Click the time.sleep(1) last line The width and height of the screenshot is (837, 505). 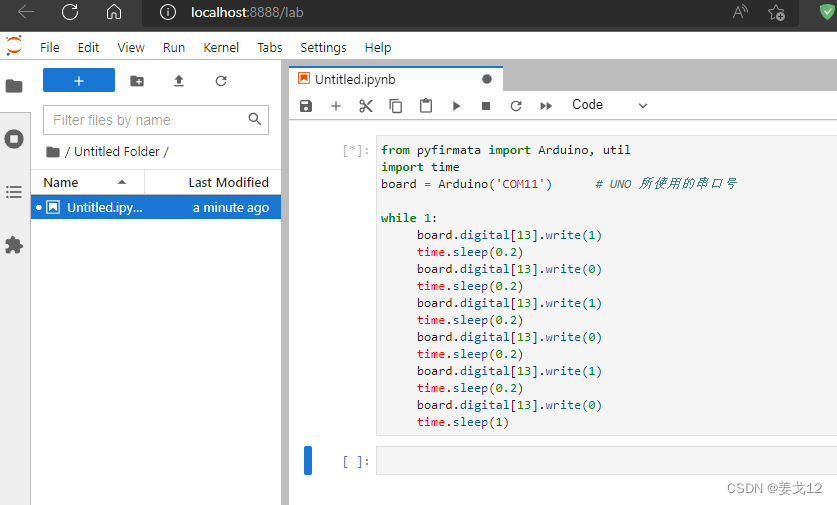[462, 422]
